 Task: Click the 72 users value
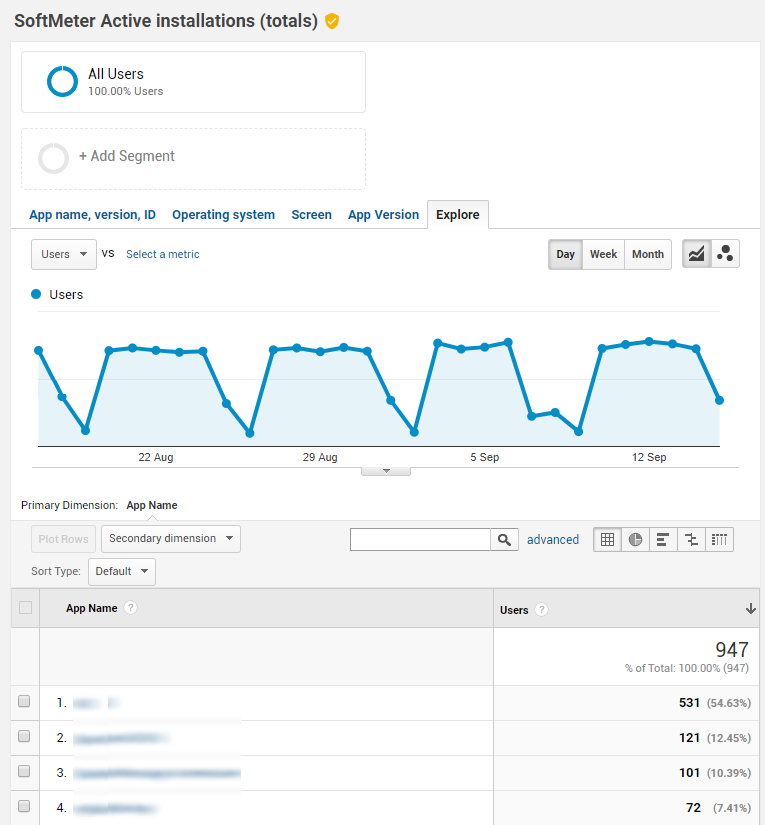(x=693, y=808)
